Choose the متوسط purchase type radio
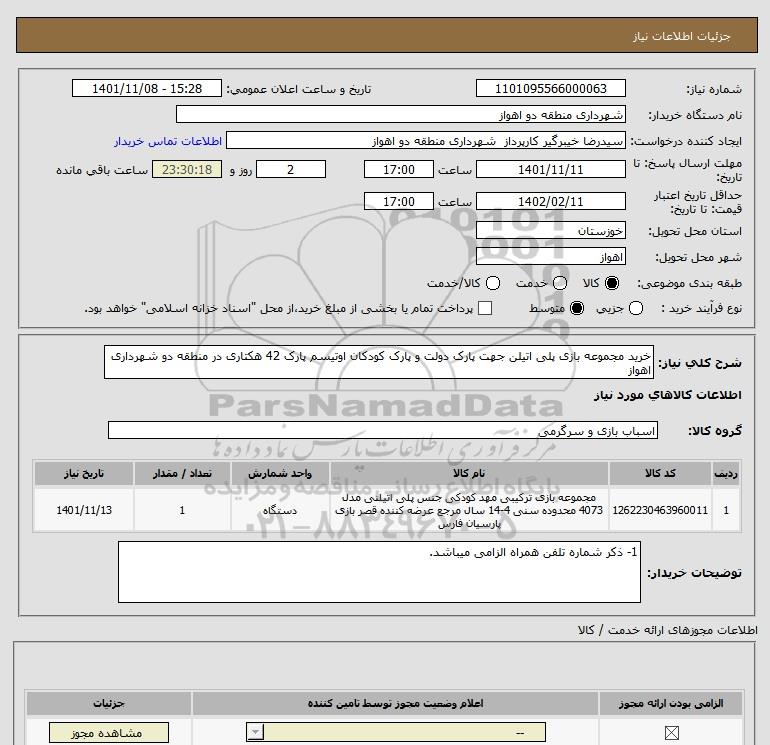770x745 pixels. pos(577,308)
